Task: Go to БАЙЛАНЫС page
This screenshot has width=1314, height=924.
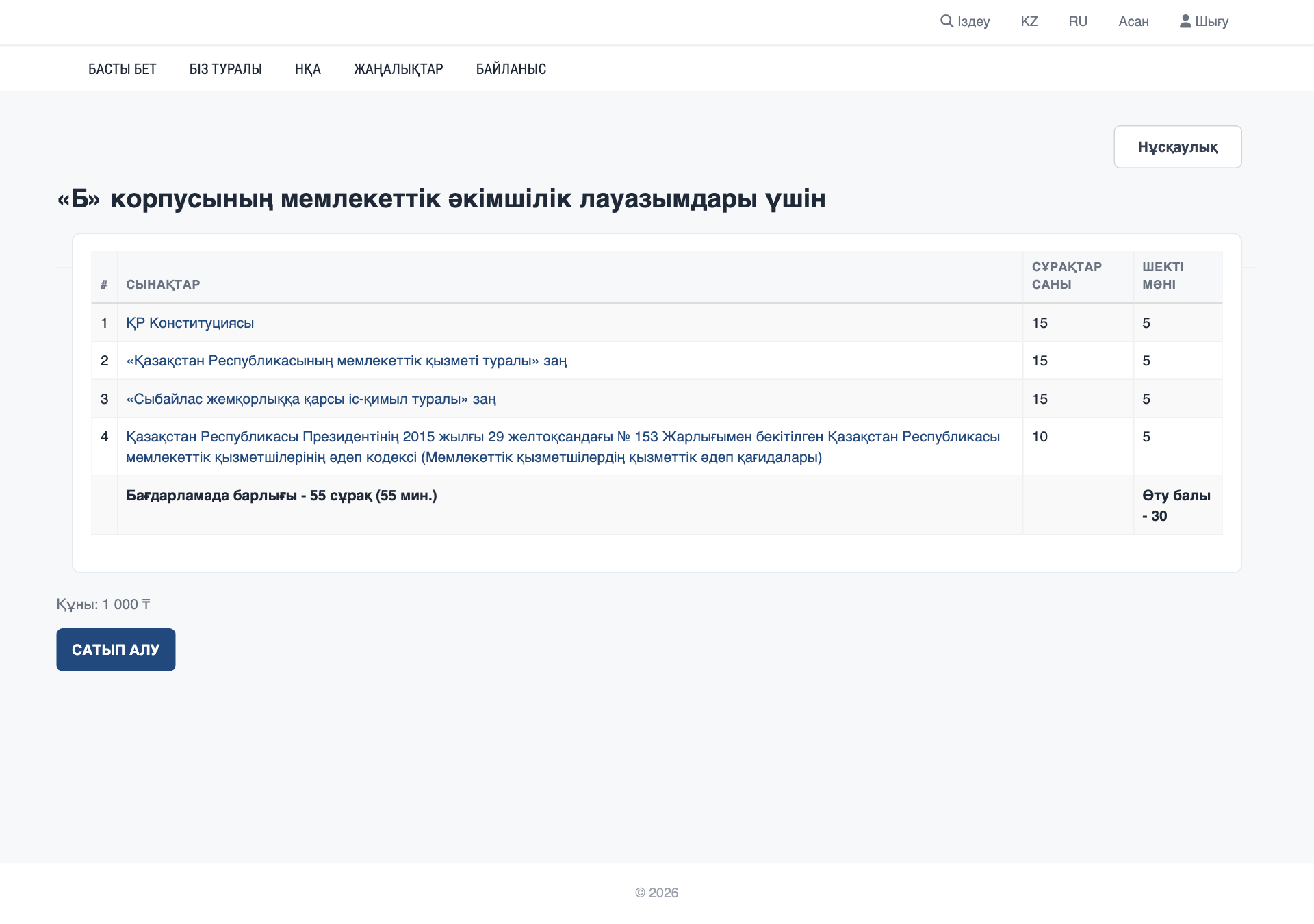Action: click(x=511, y=69)
